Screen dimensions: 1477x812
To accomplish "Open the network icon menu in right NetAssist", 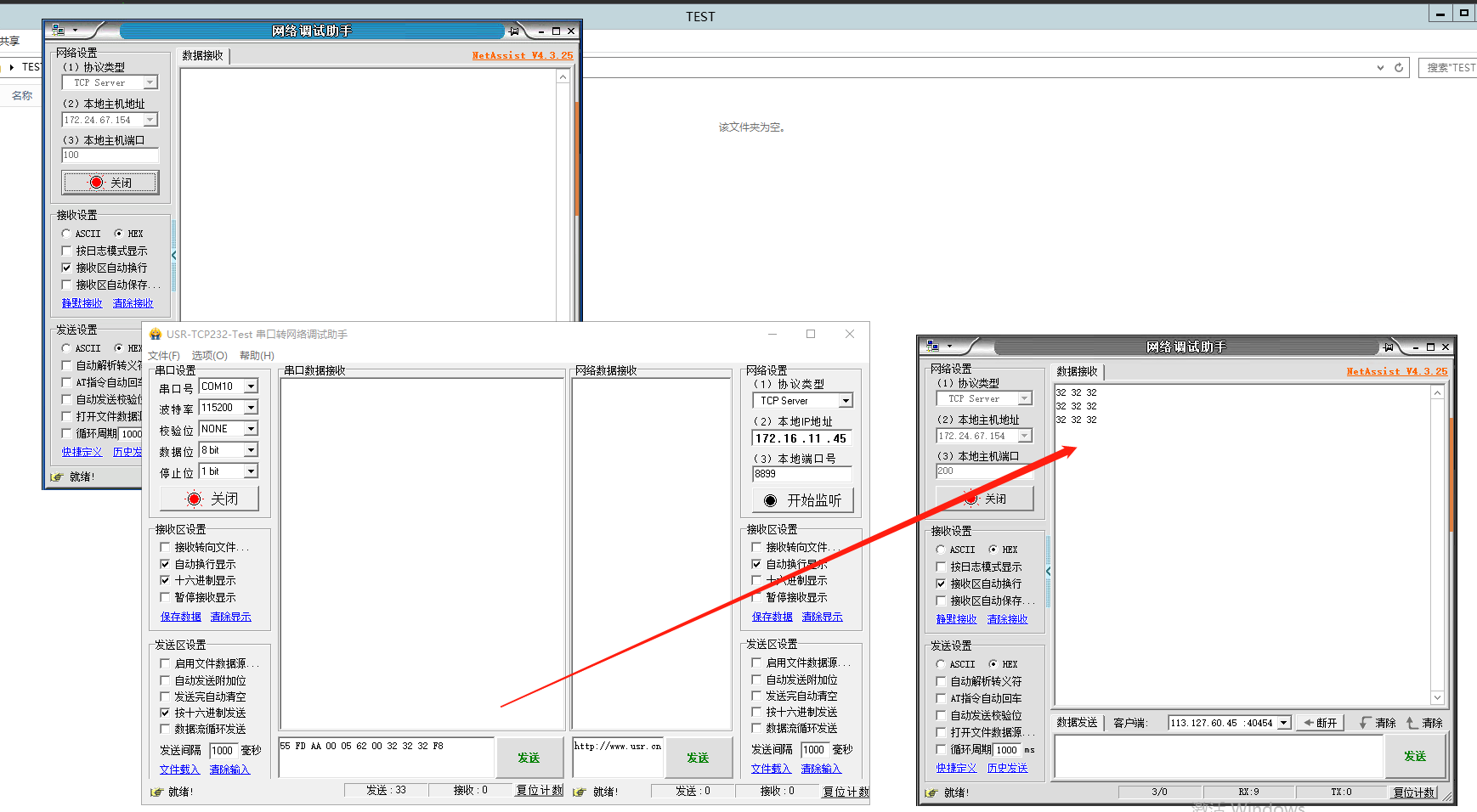I will tap(933, 347).
